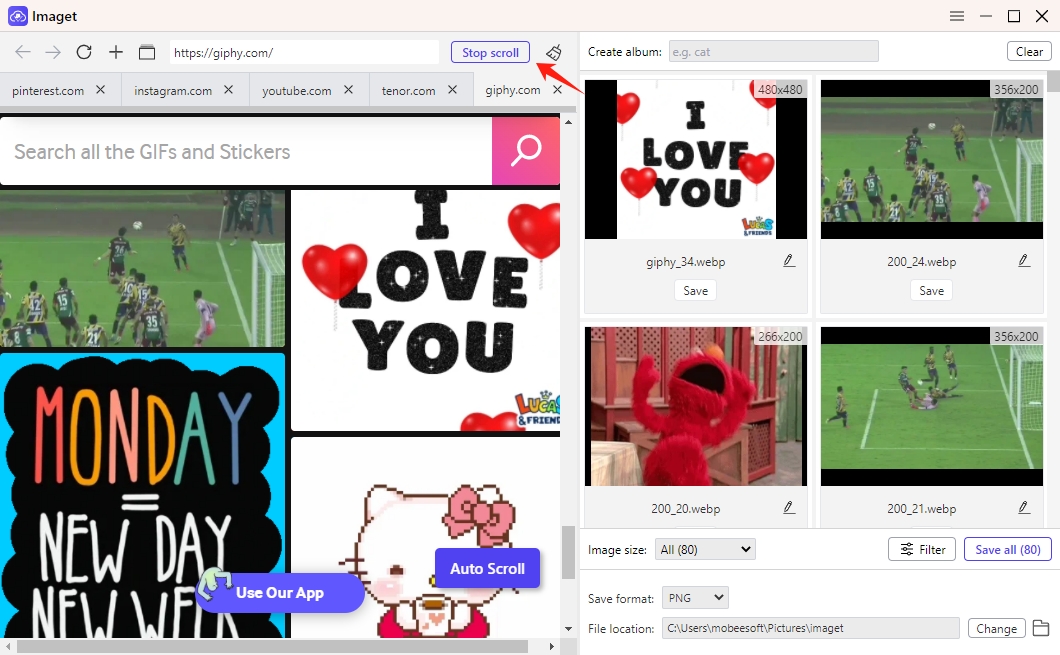The height and width of the screenshot is (655, 1060).
Task: Change the file save location
Action: click(x=996, y=629)
